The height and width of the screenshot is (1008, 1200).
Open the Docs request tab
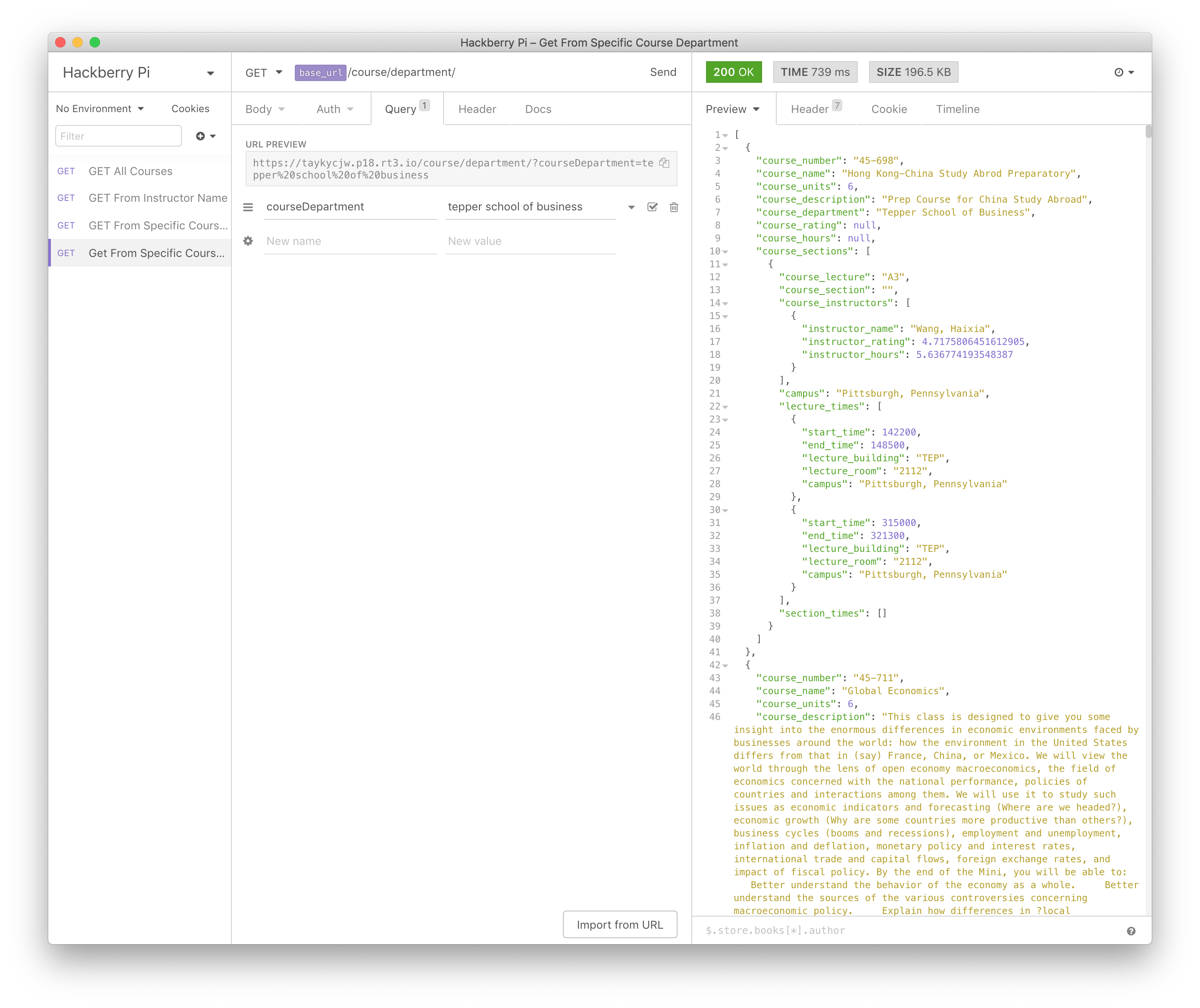537,109
